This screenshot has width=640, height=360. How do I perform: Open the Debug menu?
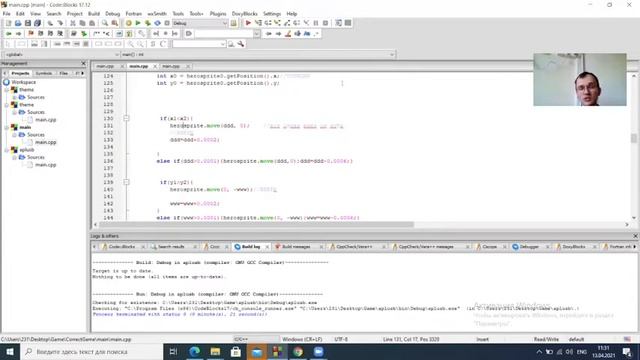pos(113,13)
